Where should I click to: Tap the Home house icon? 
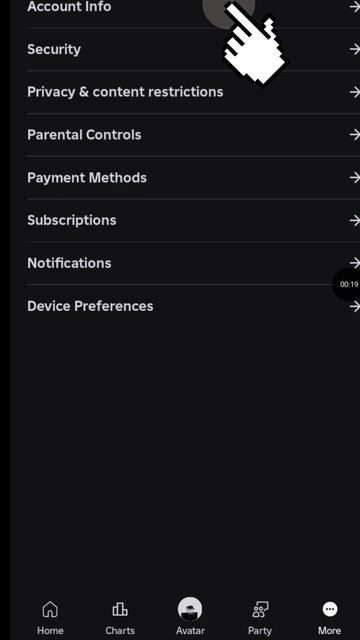coord(50,610)
